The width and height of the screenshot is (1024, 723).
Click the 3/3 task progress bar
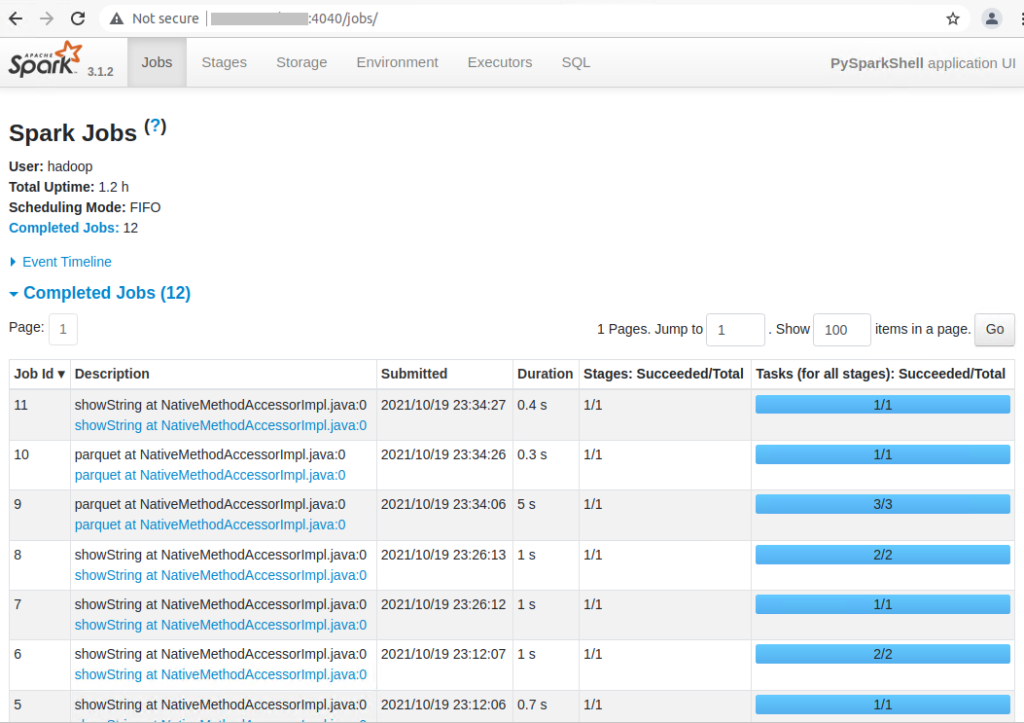point(882,504)
